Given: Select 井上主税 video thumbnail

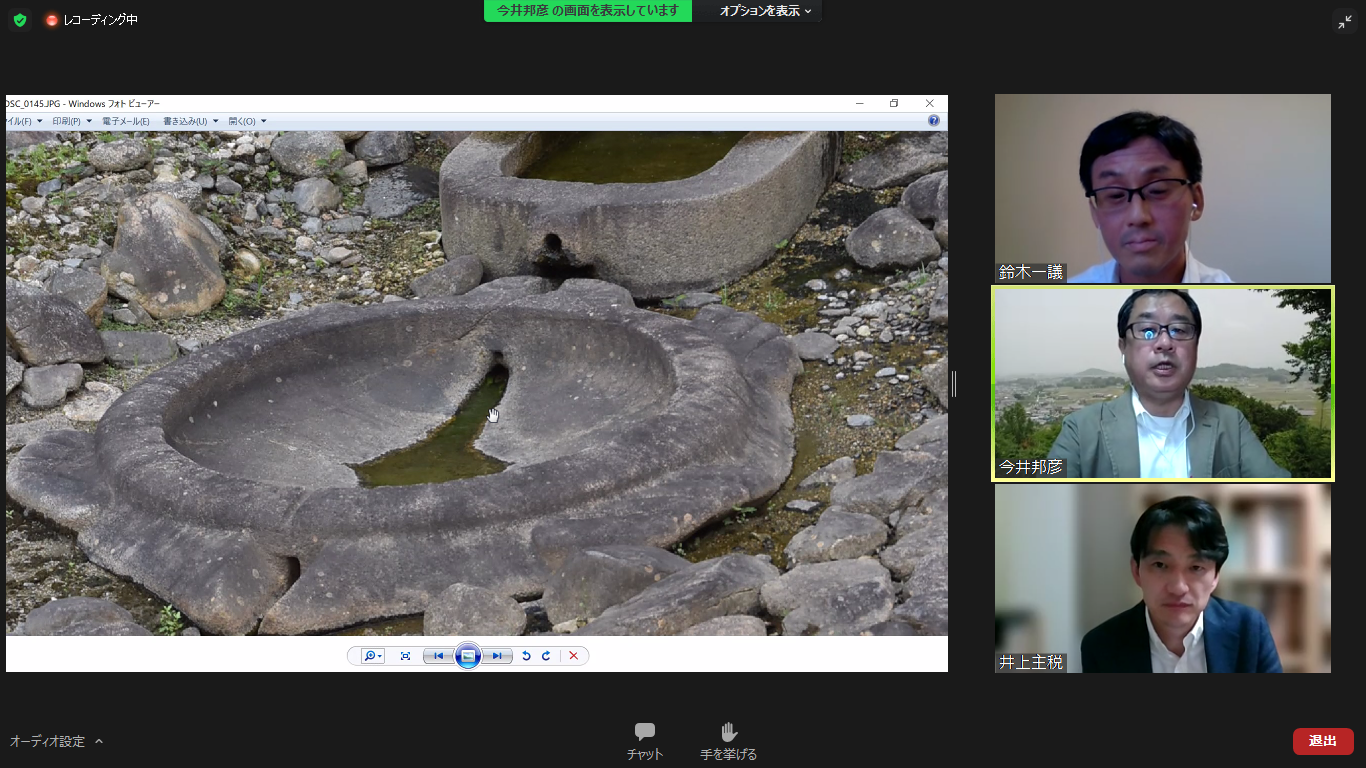Looking at the screenshot, I should pos(1163,578).
